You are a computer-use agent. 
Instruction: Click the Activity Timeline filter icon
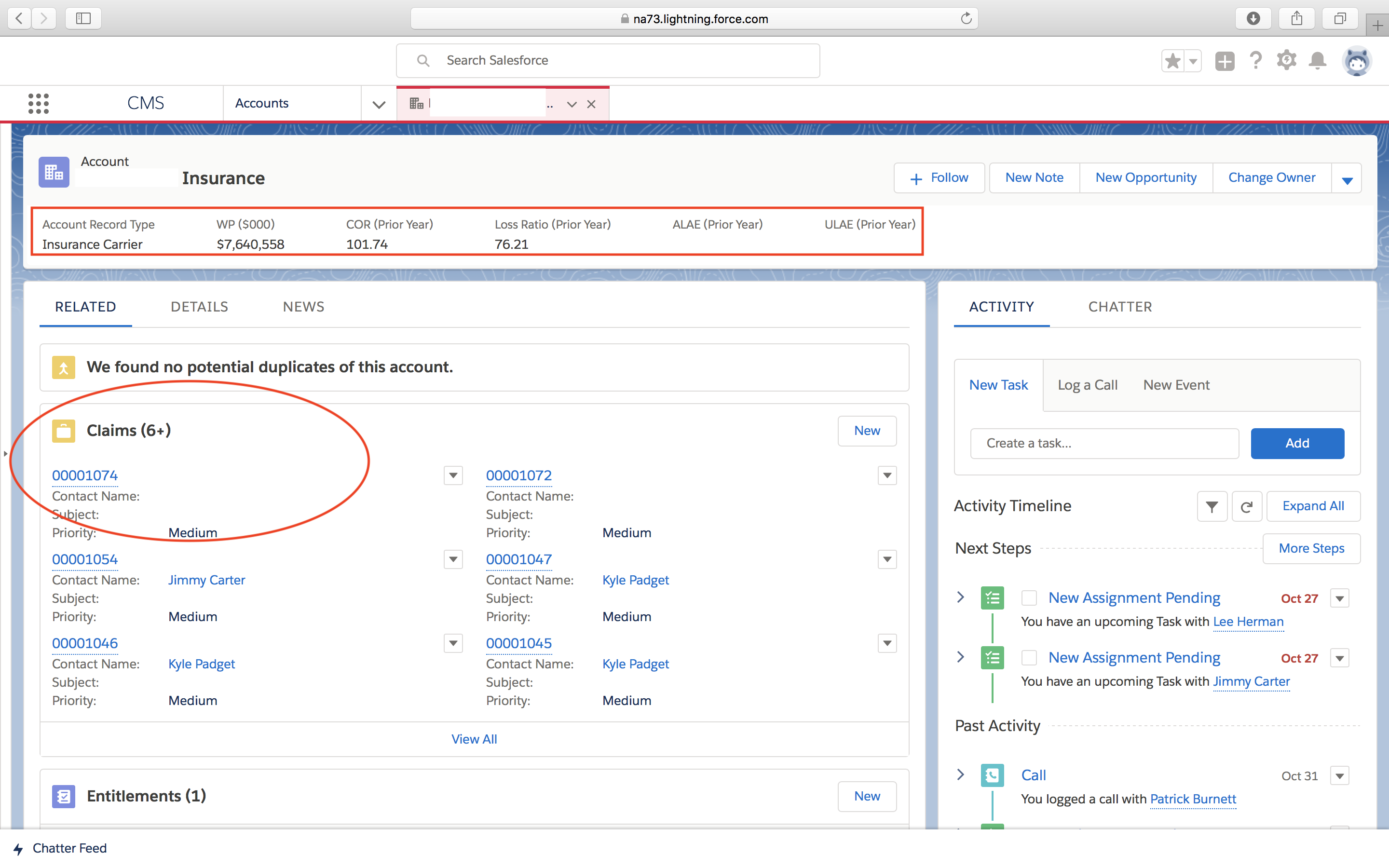(x=1212, y=506)
